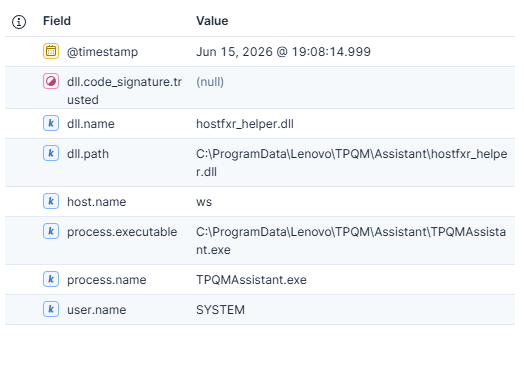
Task: Click the info icon in table header
Action: 19,22
